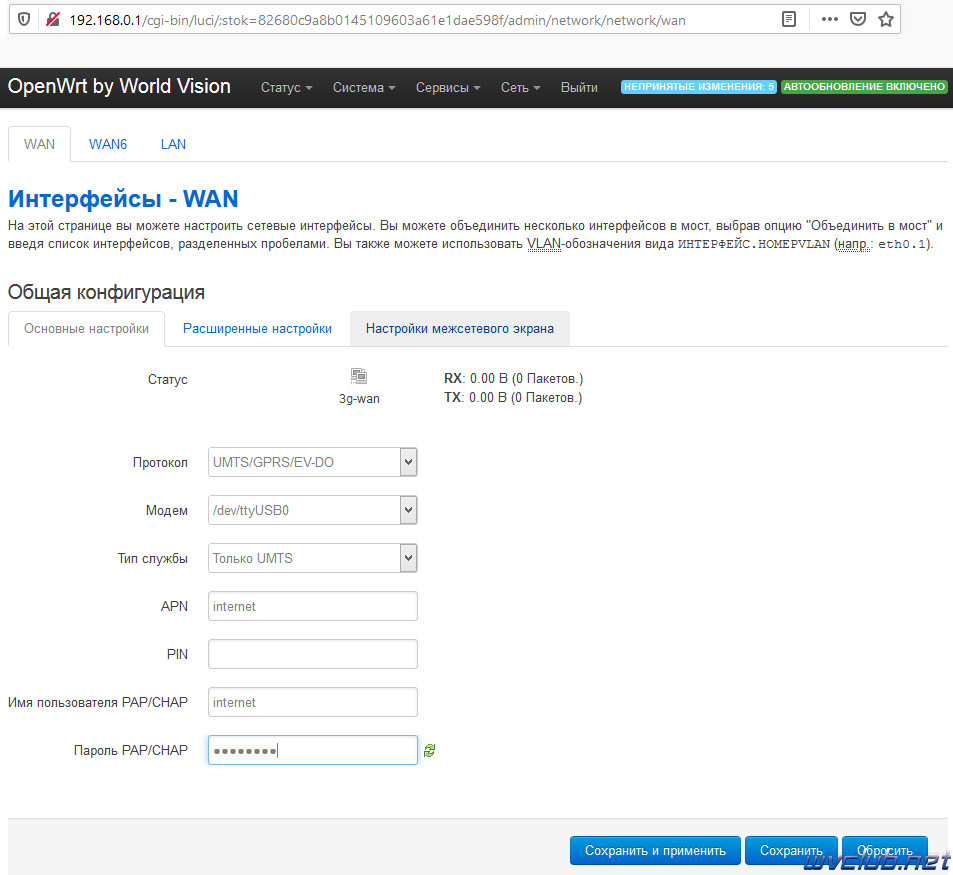This screenshot has height=875, width=953.
Task: Click the browser address bar URL
Action: click(x=377, y=20)
